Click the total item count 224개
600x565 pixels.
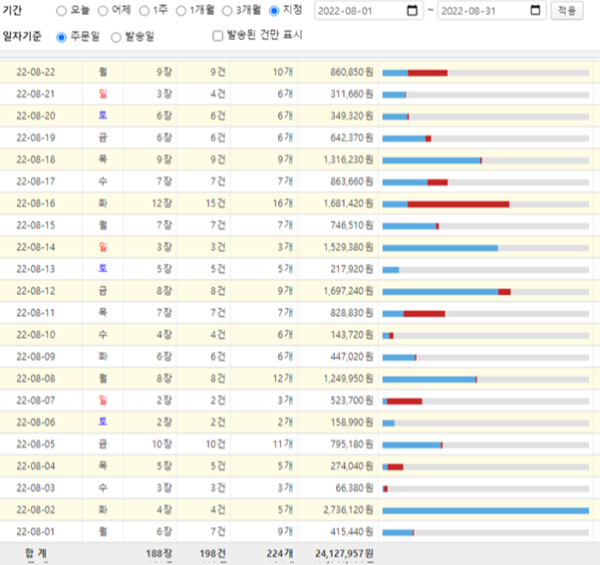pyautogui.click(x=280, y=554)
